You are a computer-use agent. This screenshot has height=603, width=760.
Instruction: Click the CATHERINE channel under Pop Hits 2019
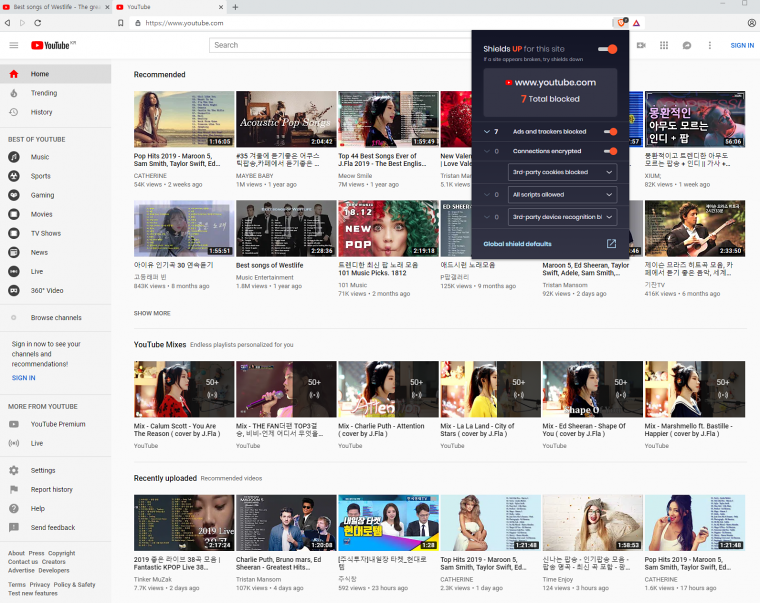pyautogui.click(x=150, y=176)
